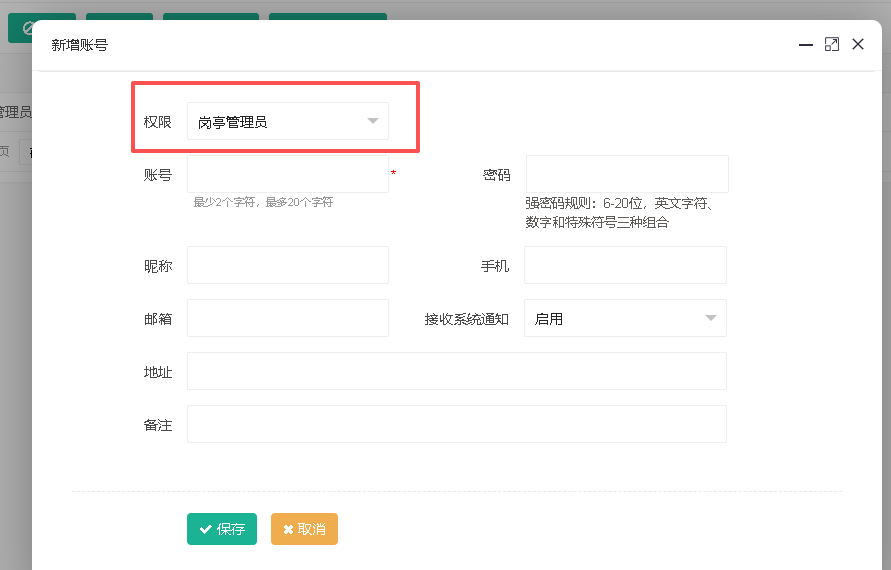Click into the 密码 field

pos(627,174)
